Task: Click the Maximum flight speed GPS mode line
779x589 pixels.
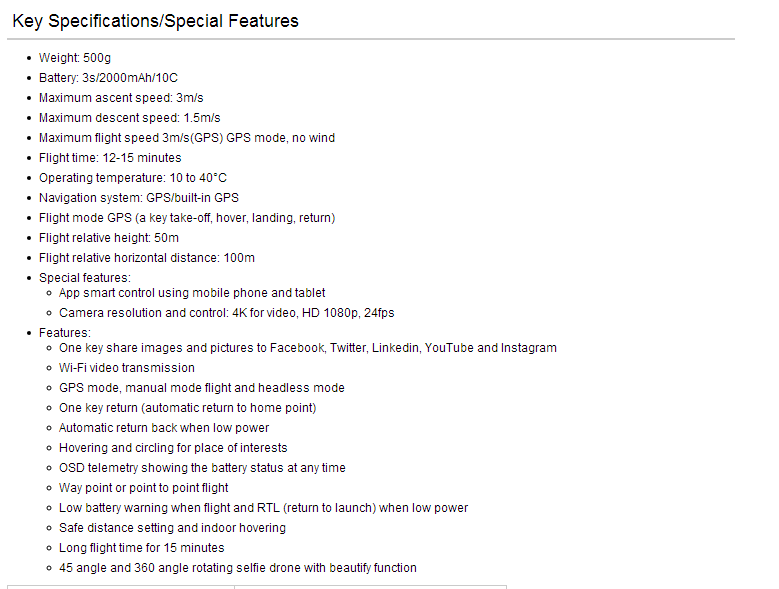Action: click(x=187, y=138)
